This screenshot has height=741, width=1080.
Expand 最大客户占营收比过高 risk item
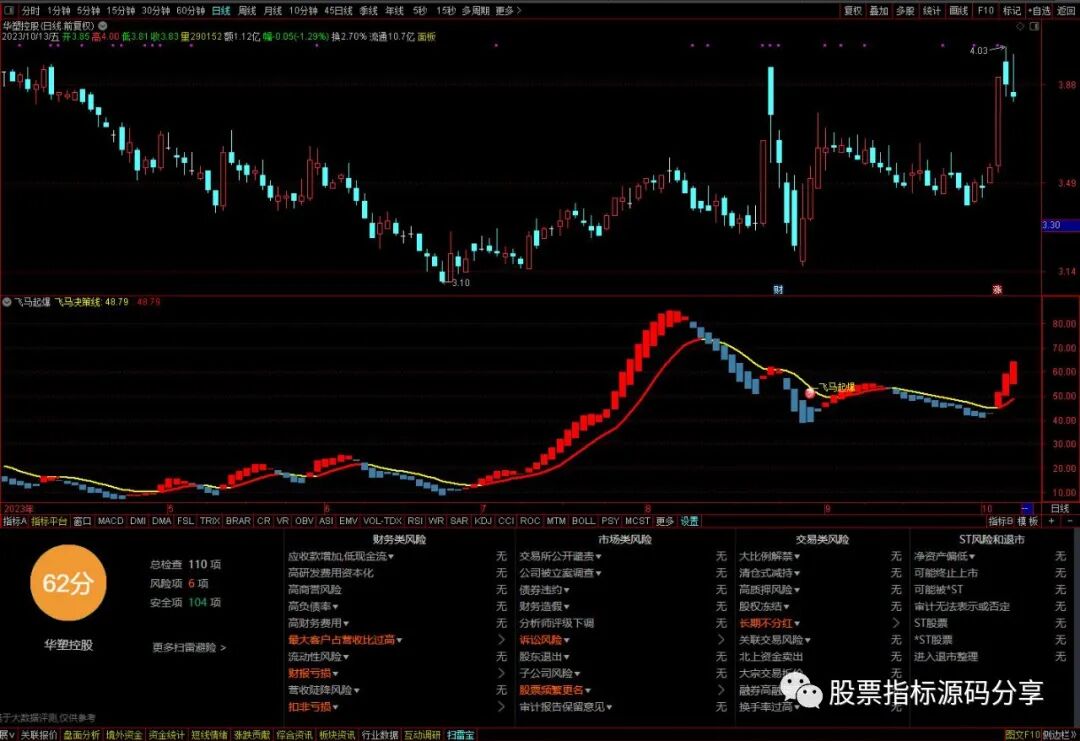point(345,640)
